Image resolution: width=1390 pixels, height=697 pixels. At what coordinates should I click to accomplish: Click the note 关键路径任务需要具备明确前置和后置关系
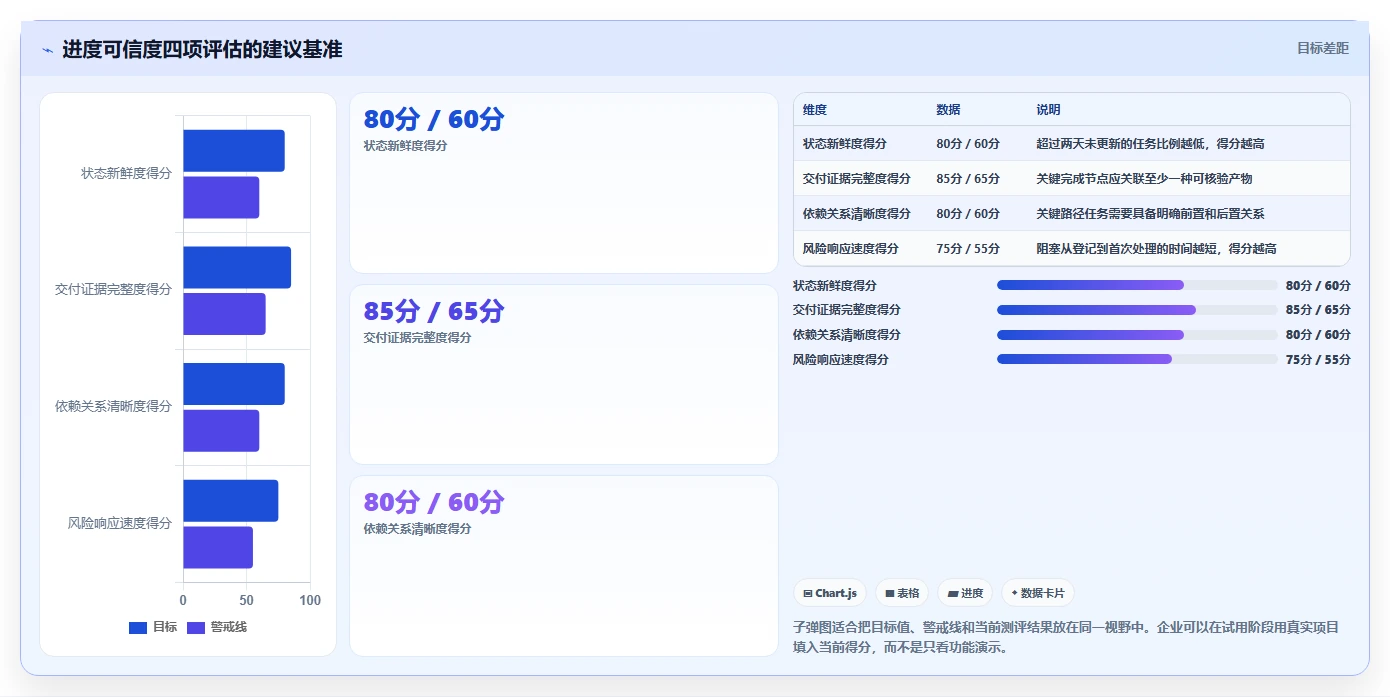[x=1150, y=214]
